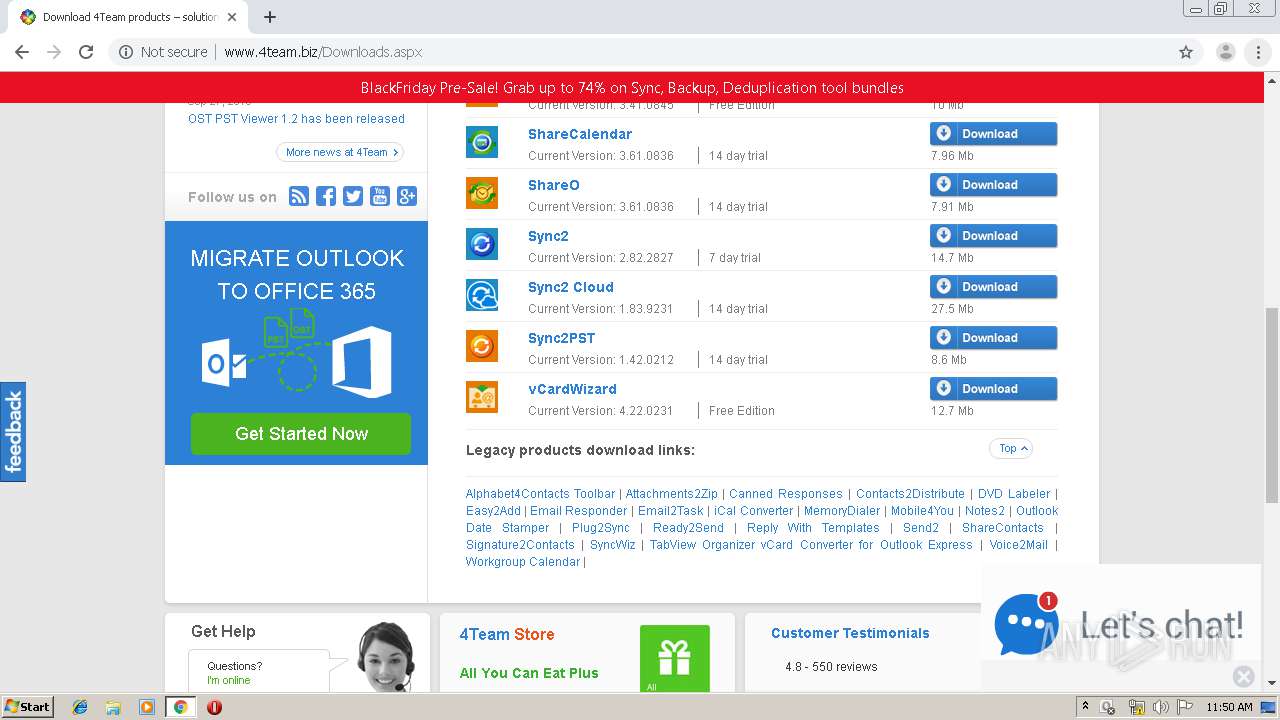
Task: Close the chat widget with the X
Action: pos(1244,677)
